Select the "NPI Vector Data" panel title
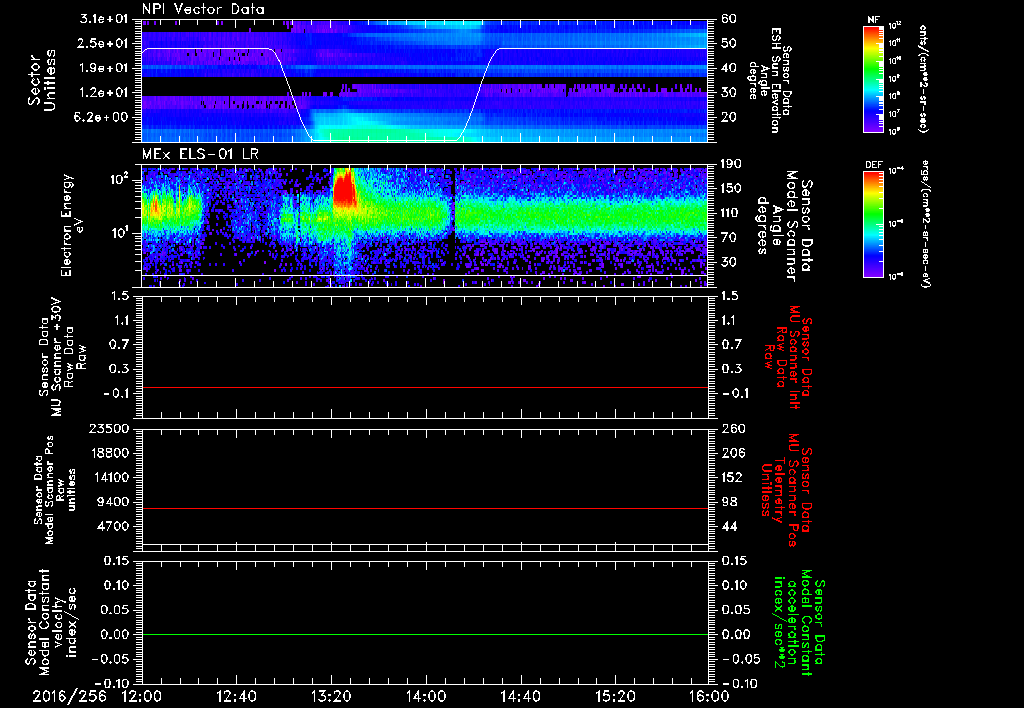Viewport: 1024px width, 708px height. (x=204, y=9)
